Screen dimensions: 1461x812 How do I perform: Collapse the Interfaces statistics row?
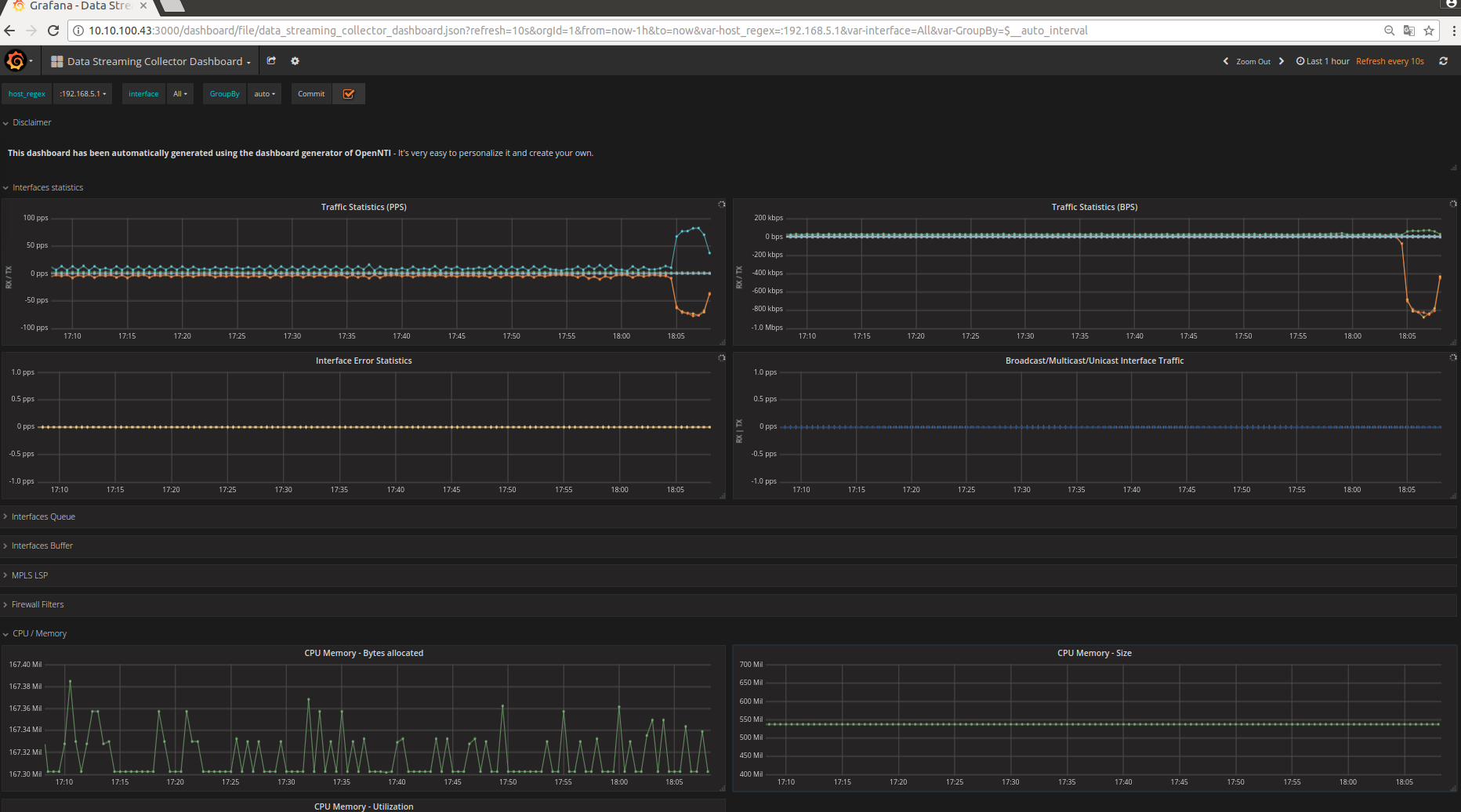point(47,187)
